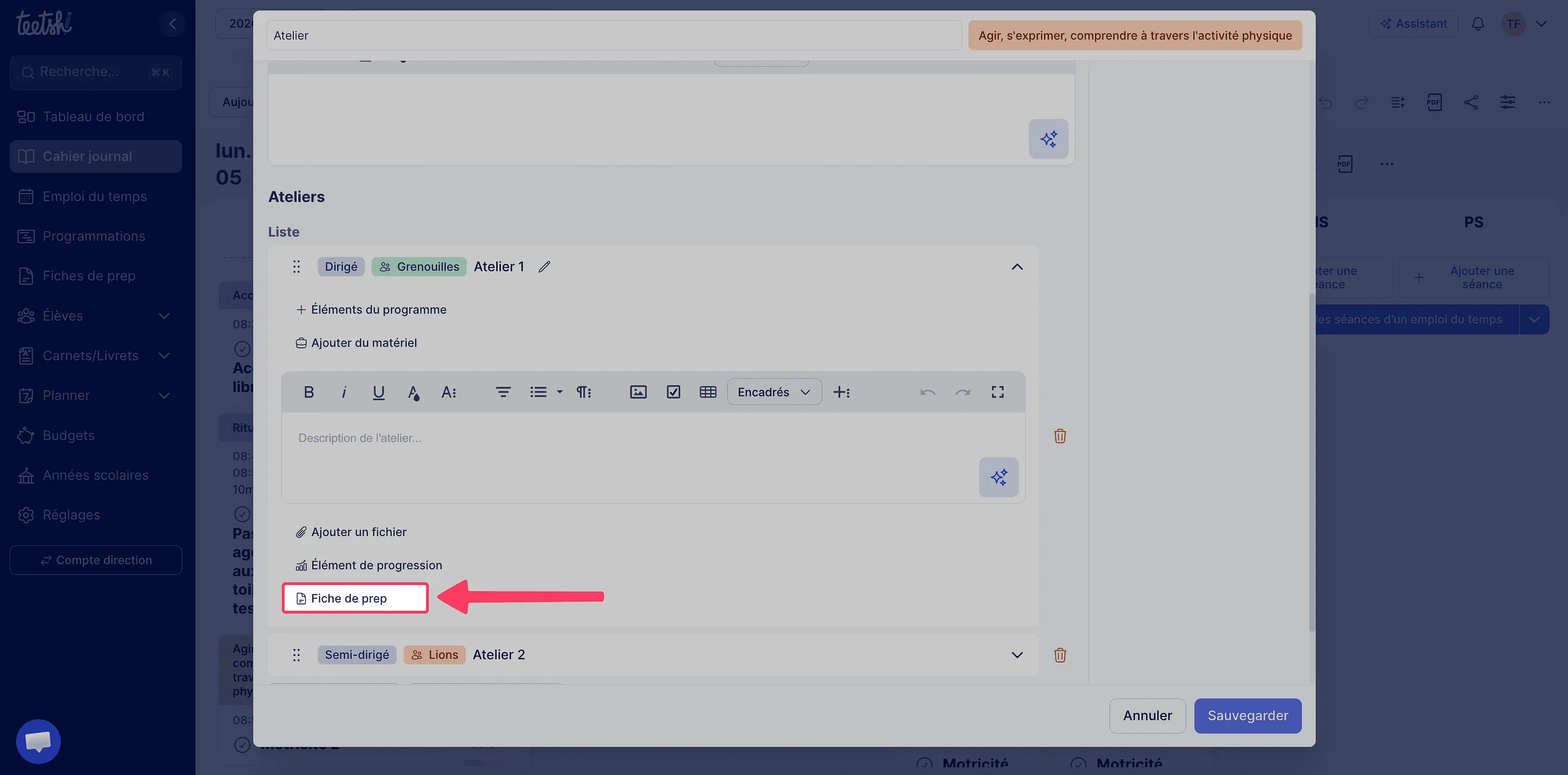Click the Fiche de prep button
The height and width of the screenshot is (775, 1568).
355,598
